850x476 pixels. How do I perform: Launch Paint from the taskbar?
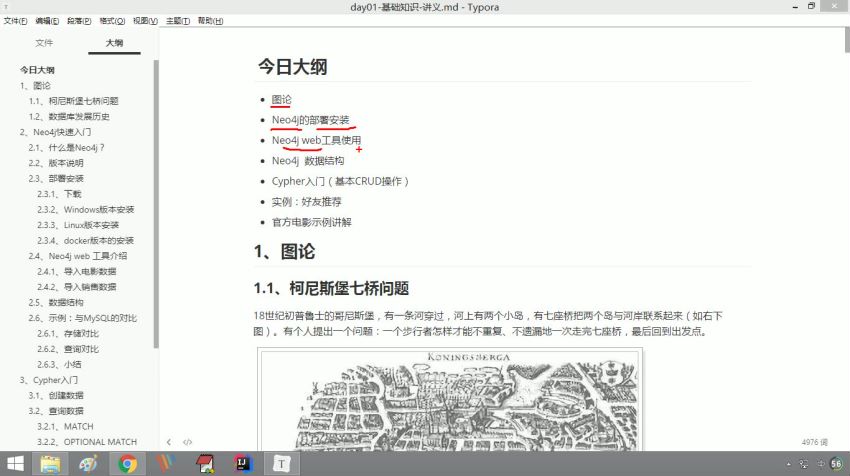pyautogui.click(x=88, y=464)
